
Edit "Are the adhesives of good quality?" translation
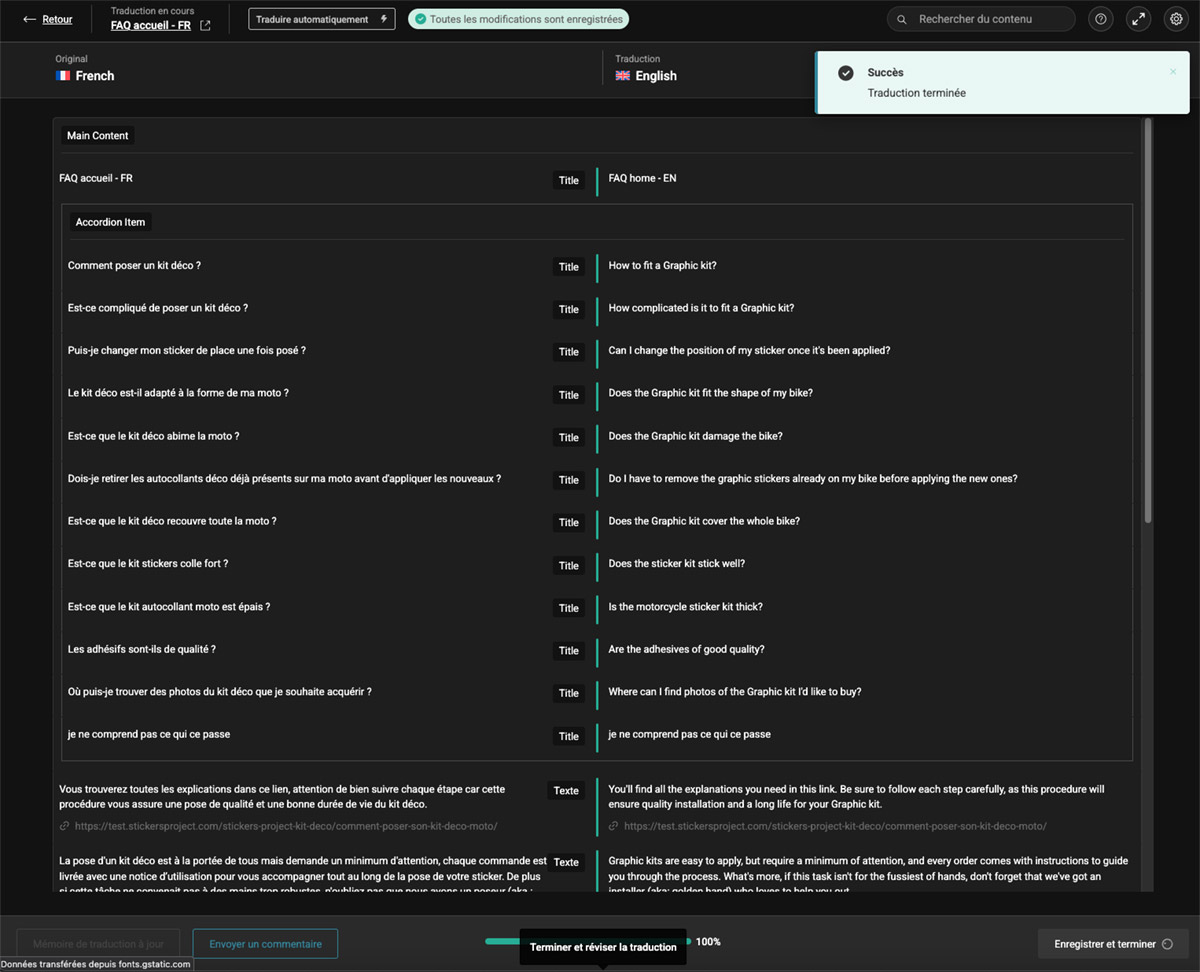[x=686, y=649]
